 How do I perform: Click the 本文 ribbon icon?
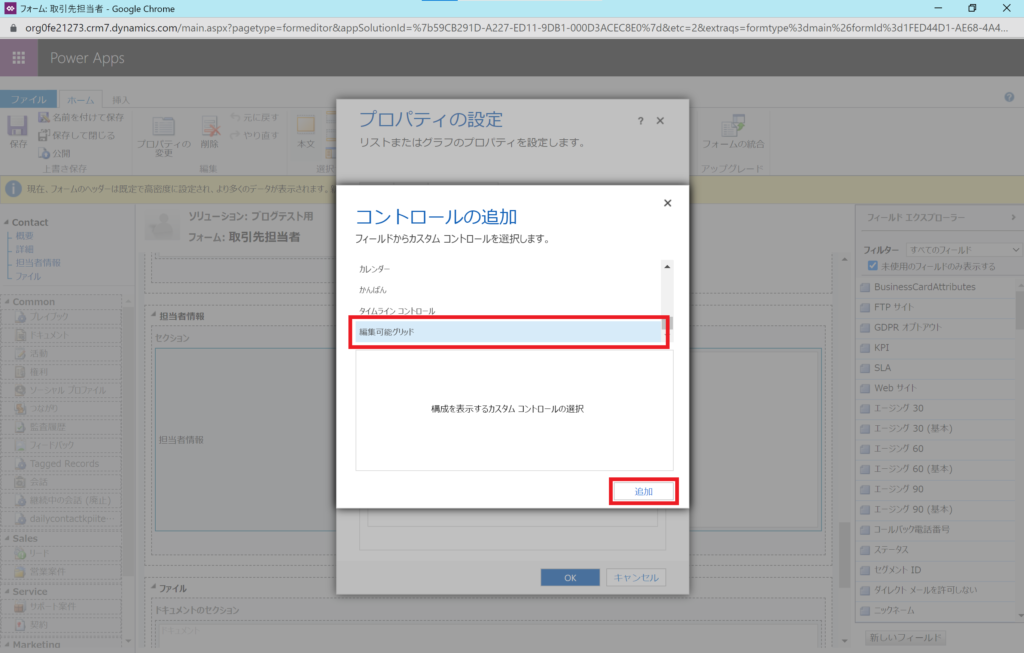pos(306,130)
